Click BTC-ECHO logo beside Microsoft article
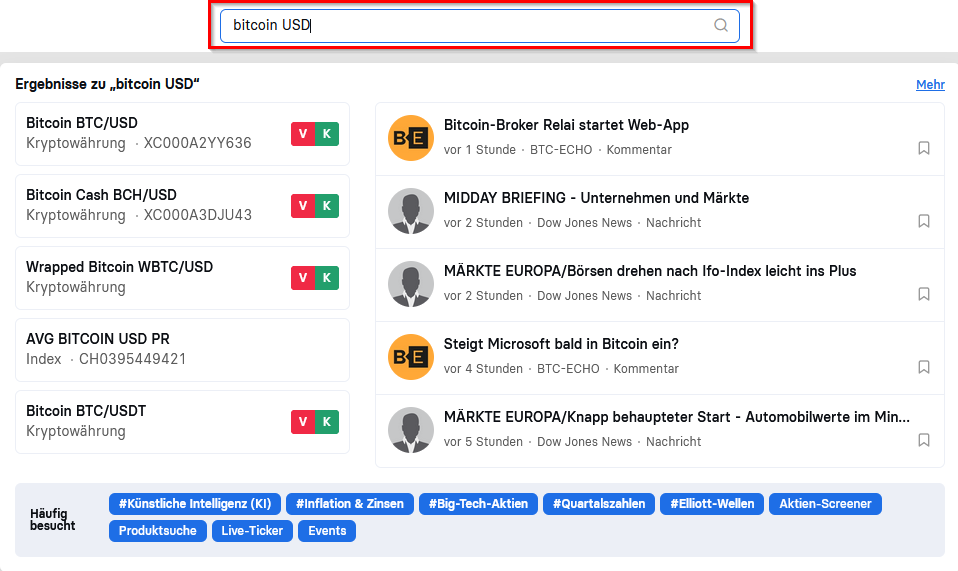This screenshot has width=958, height=571. (x=411, y=357)
